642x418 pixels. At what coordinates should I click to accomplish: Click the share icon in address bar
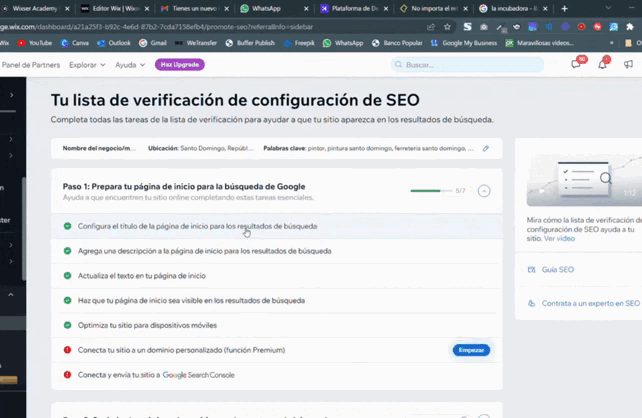[431, 27]
